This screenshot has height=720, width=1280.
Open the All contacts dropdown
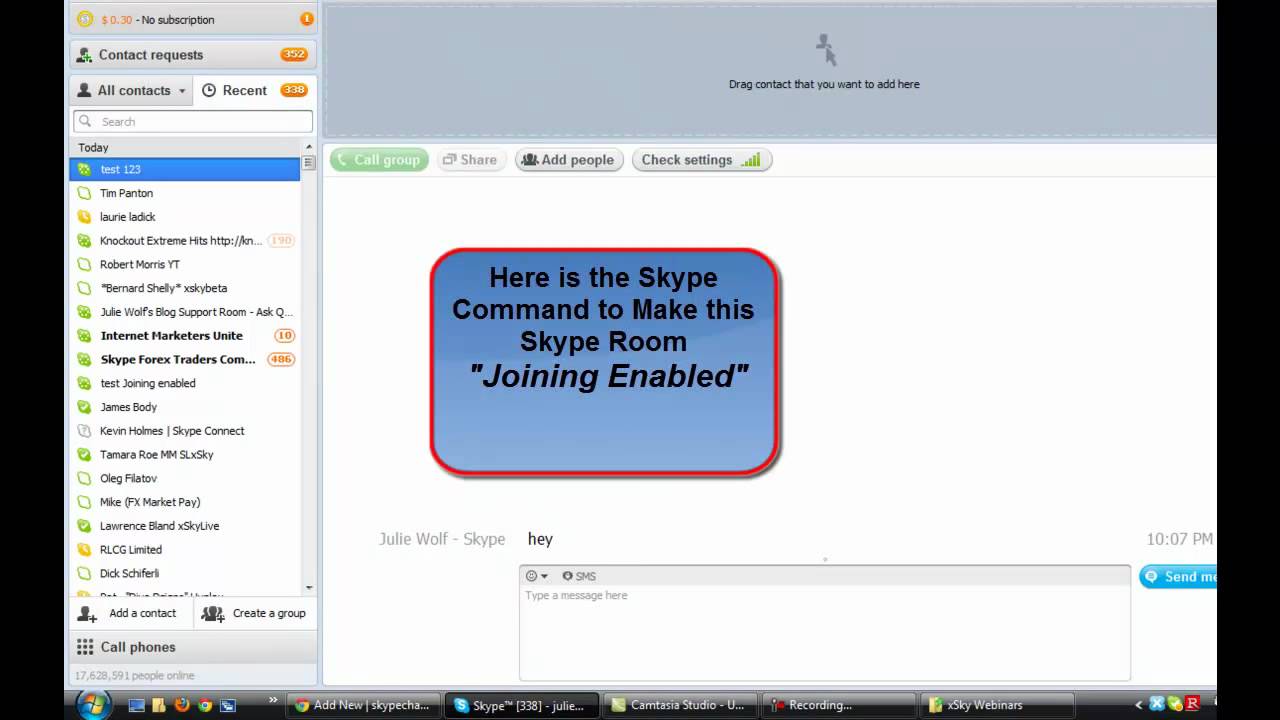[x=132, y=90]
